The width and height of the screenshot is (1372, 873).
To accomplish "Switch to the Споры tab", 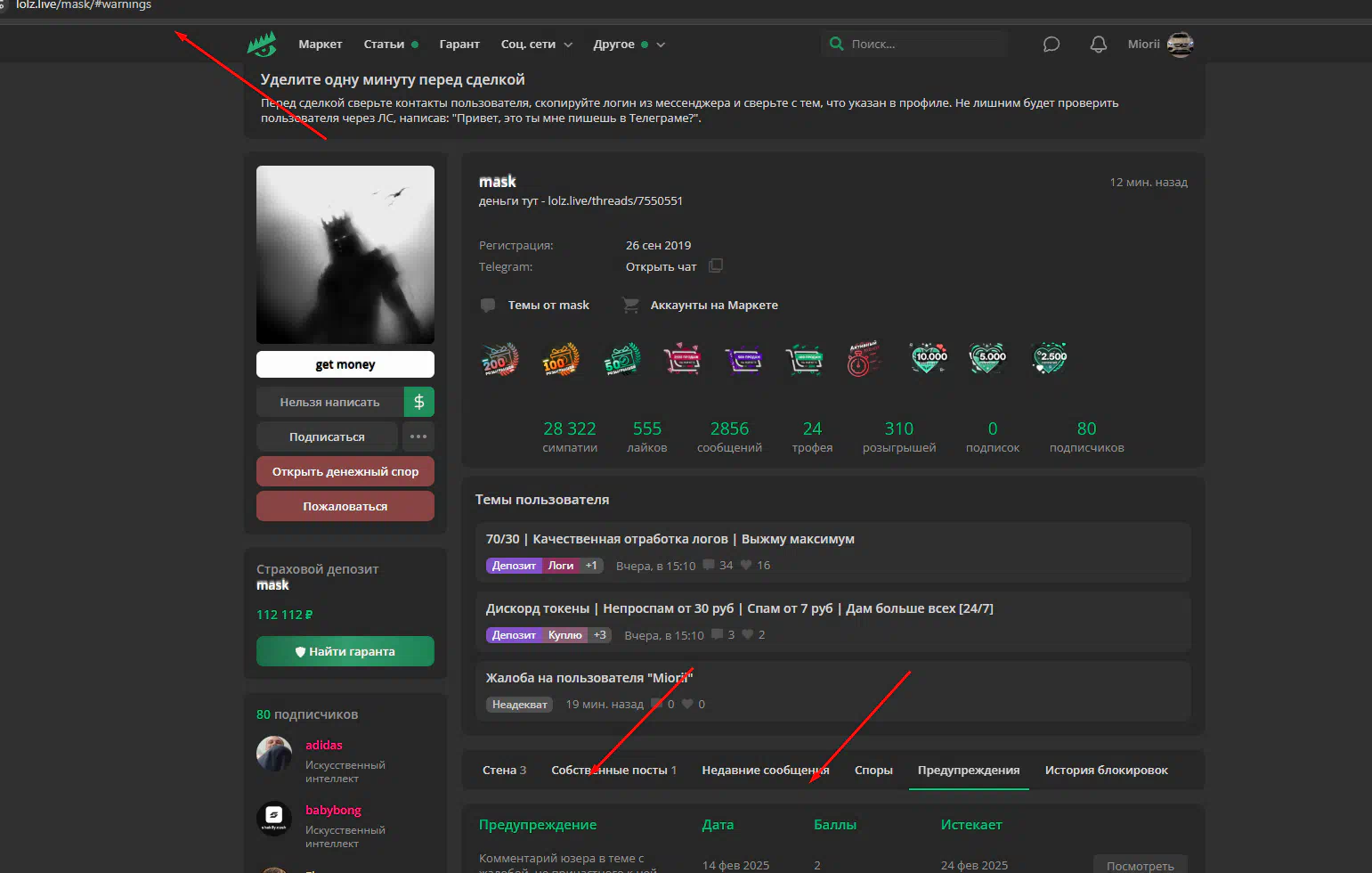I will coord(873,770).
